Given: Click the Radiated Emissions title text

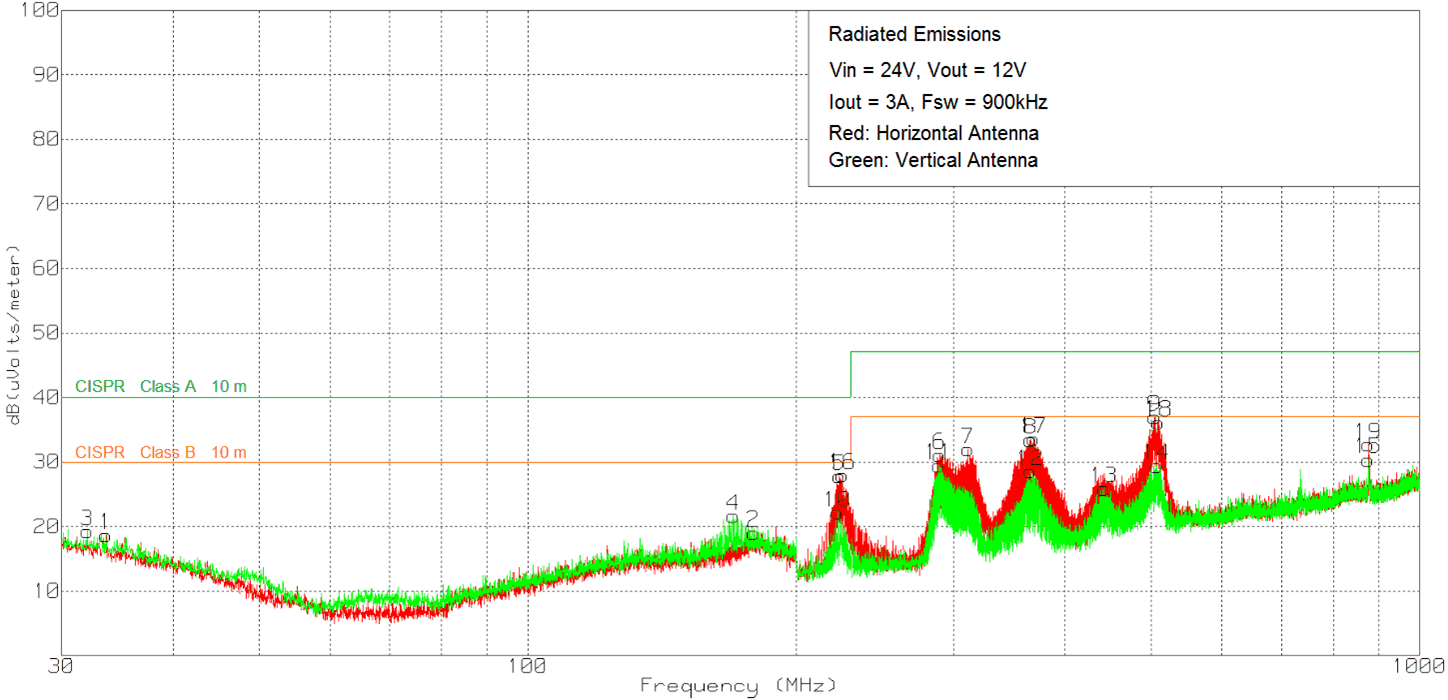Looking at the screenshot, I should click(x=914, y=35).
